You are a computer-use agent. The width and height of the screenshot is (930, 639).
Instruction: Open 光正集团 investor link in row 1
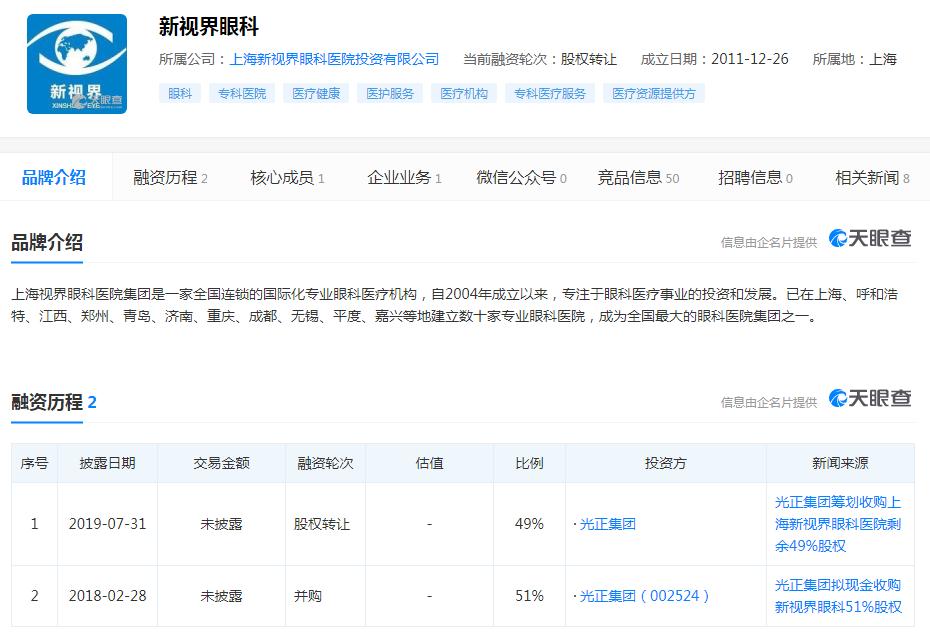[x=607, y=524]
